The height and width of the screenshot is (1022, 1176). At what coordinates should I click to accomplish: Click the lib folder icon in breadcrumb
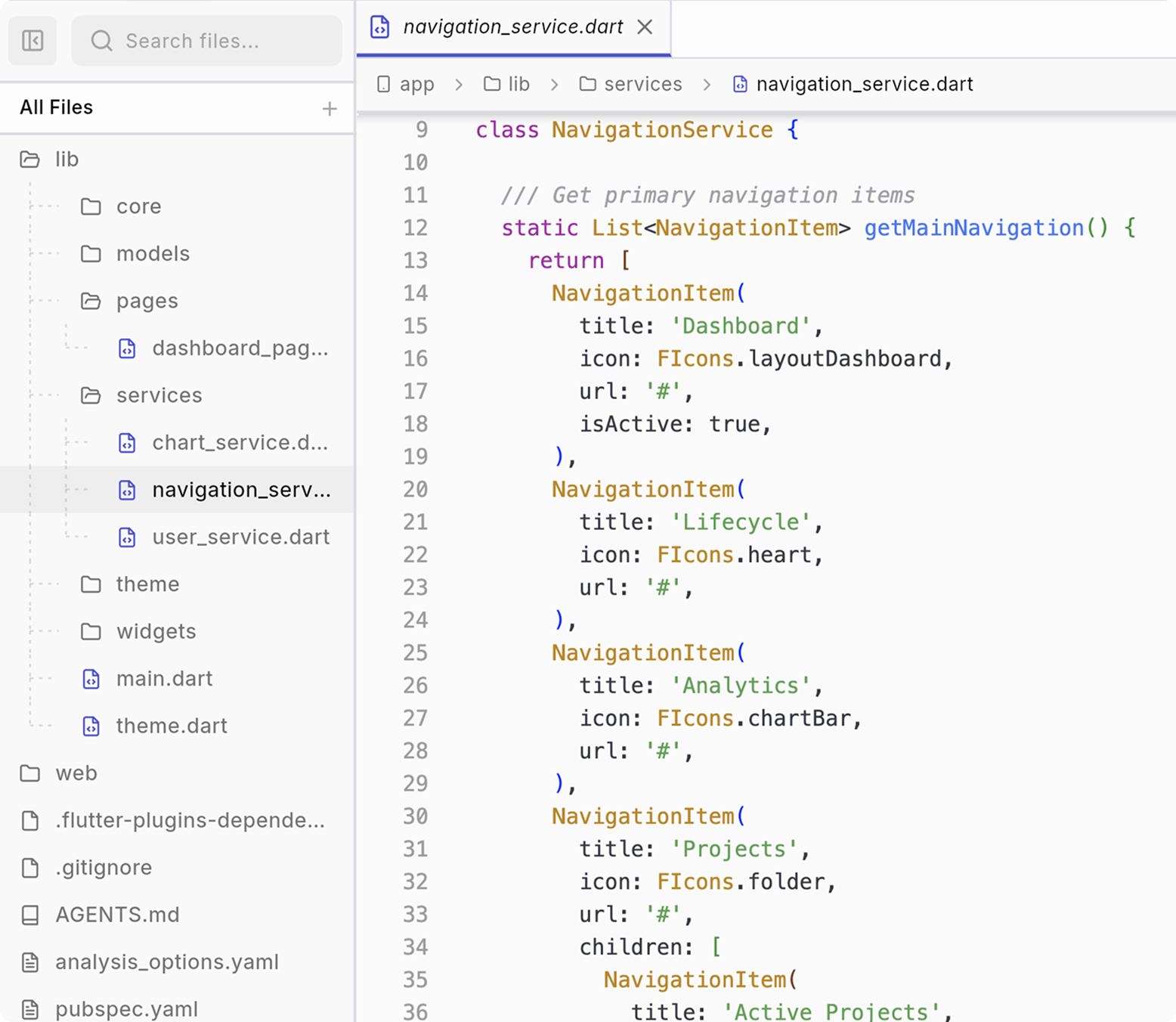pos(492,84)
